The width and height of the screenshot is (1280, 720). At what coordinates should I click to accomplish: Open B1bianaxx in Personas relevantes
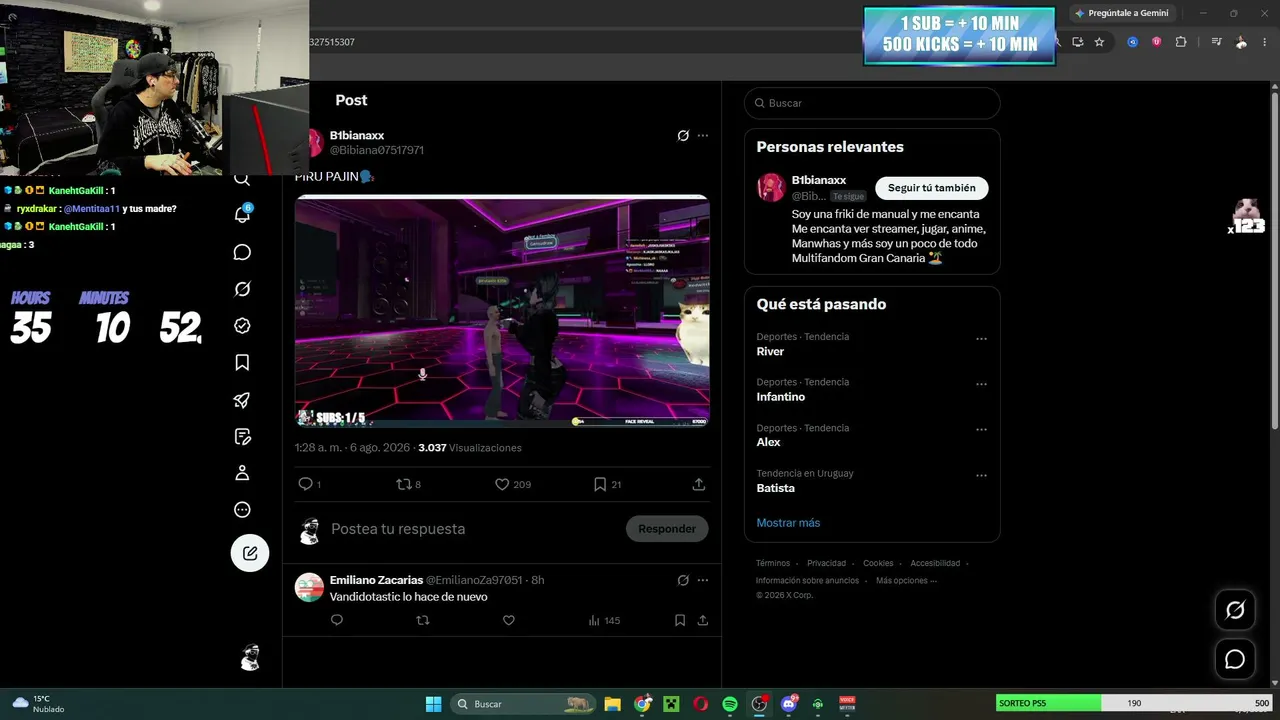pyautogui.click(x=819, y=180)
